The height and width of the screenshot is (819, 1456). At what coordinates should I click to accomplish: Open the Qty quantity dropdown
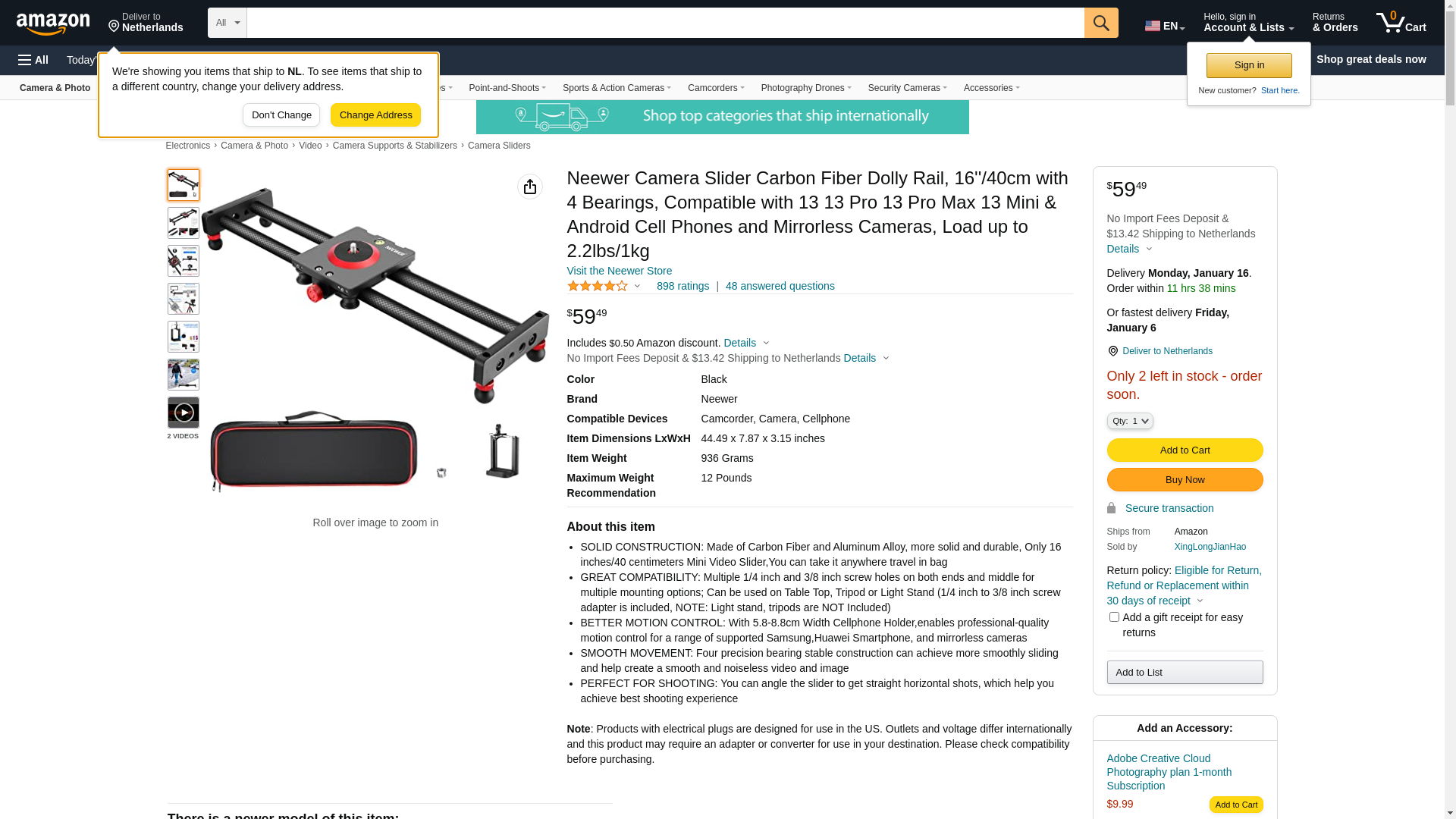(x=1130, y=421)
